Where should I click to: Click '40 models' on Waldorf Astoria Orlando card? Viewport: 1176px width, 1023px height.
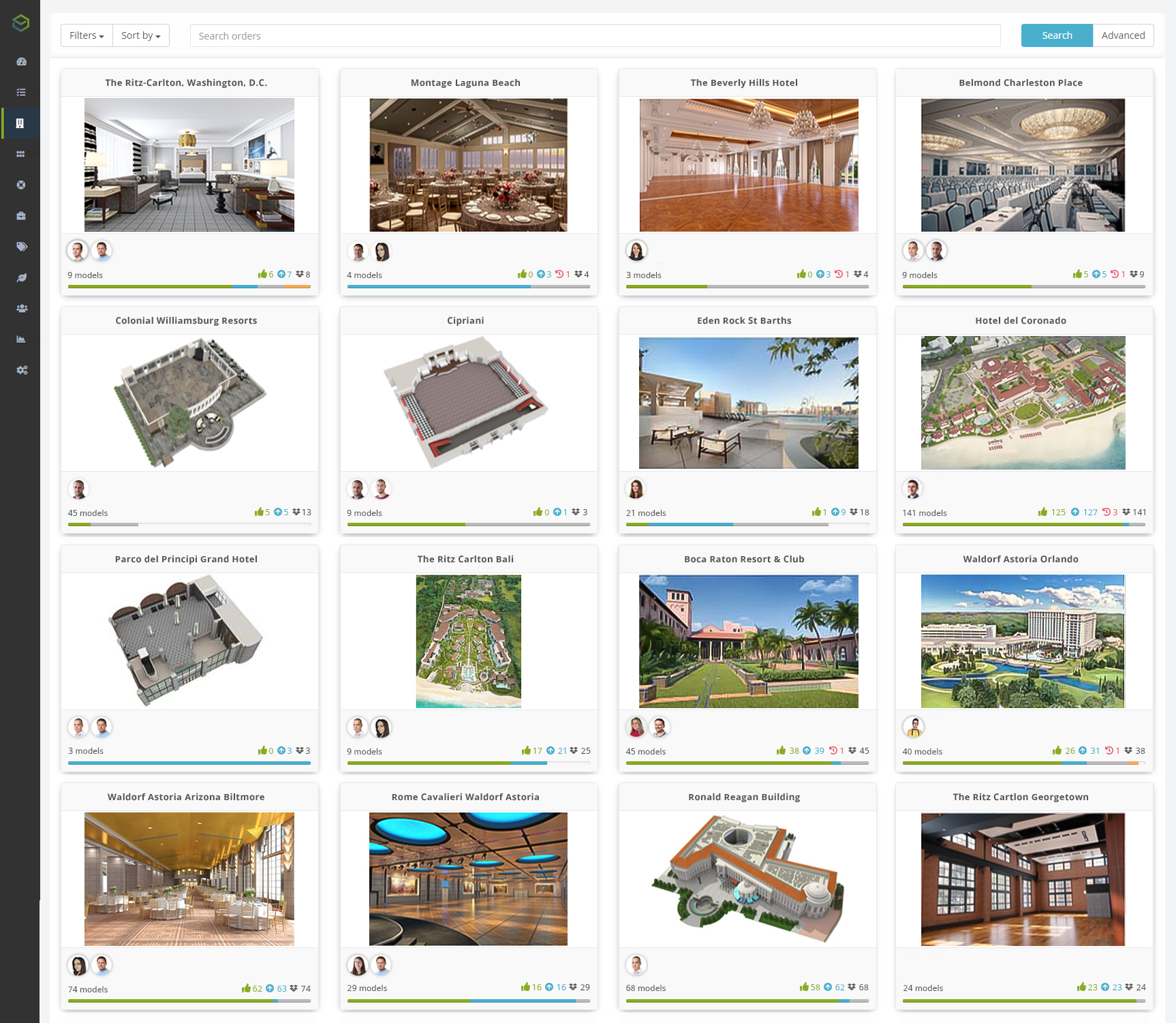click(923, 751)
